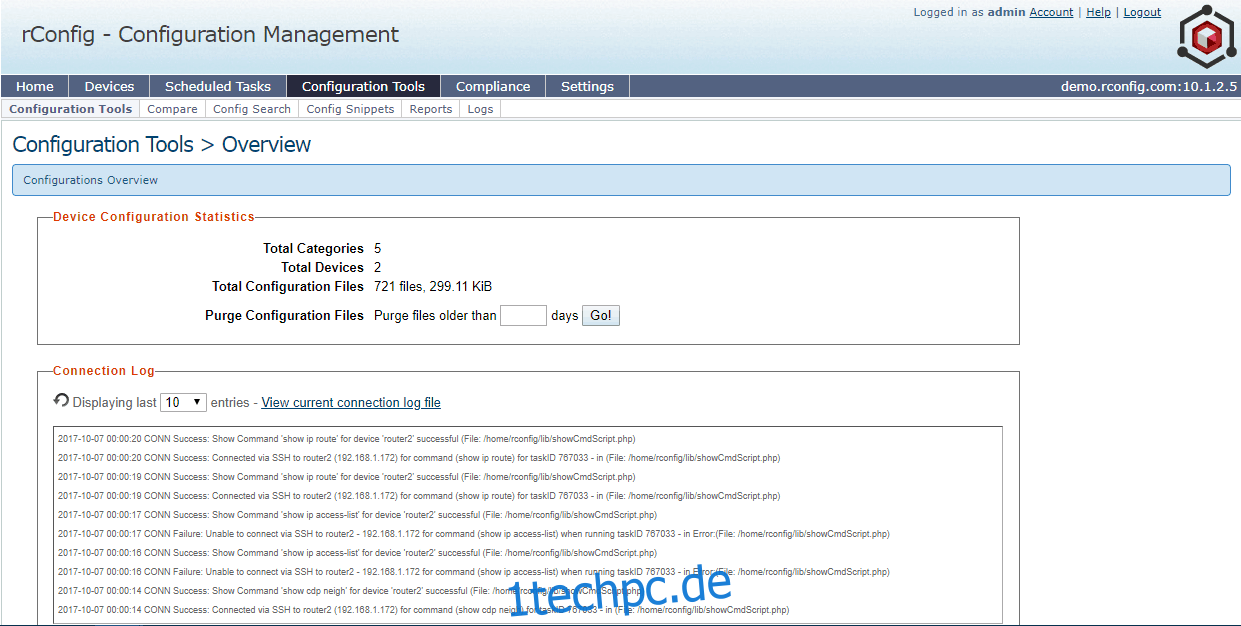
Task: Select the 00:00:14 'show cdp neigh' successful entry
Action: [x=349, y=591]
